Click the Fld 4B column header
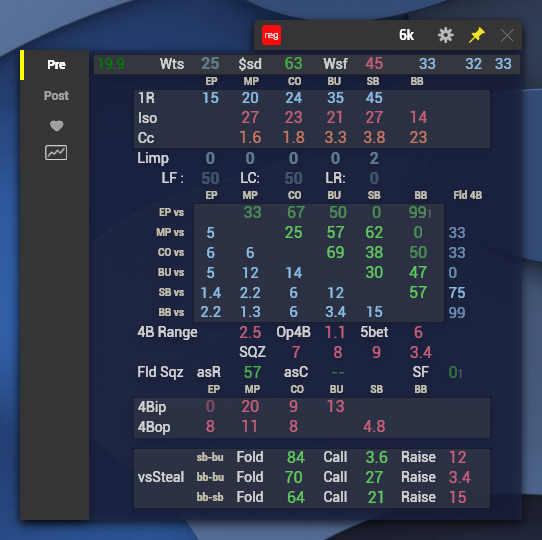The image size is (542, 540). (x=467, y=195)
